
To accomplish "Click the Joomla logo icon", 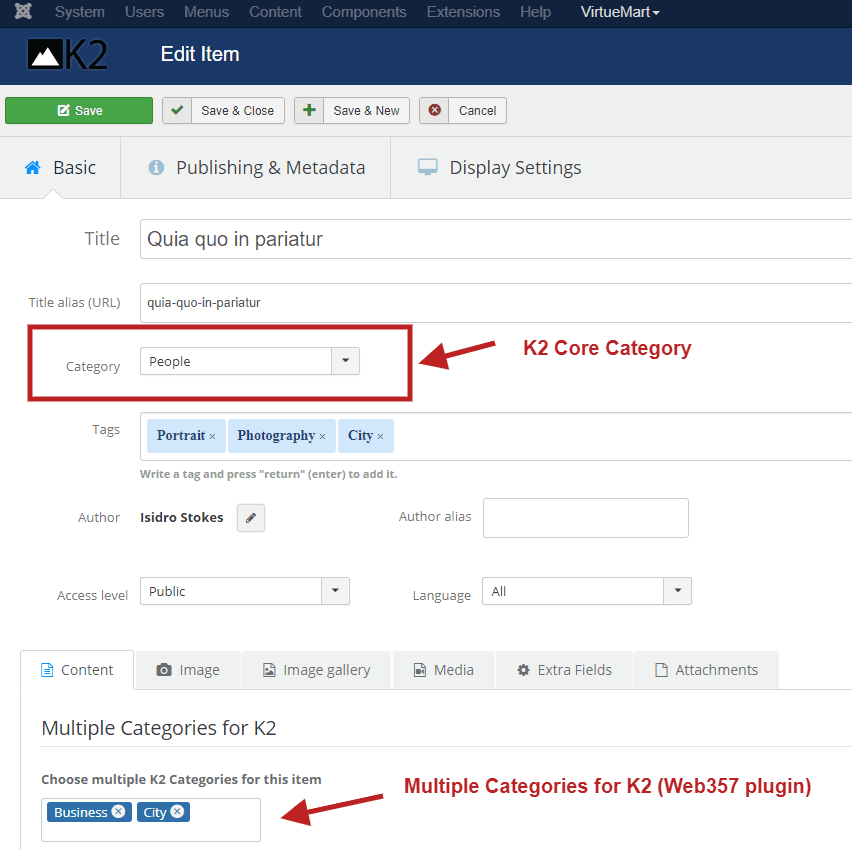I will (x=23, y=11).
